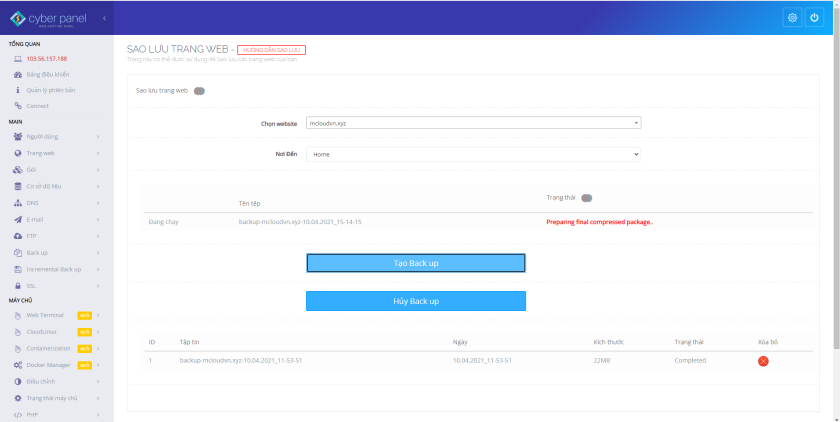Click the contrast icon beside Điều chỉnh

18,382
